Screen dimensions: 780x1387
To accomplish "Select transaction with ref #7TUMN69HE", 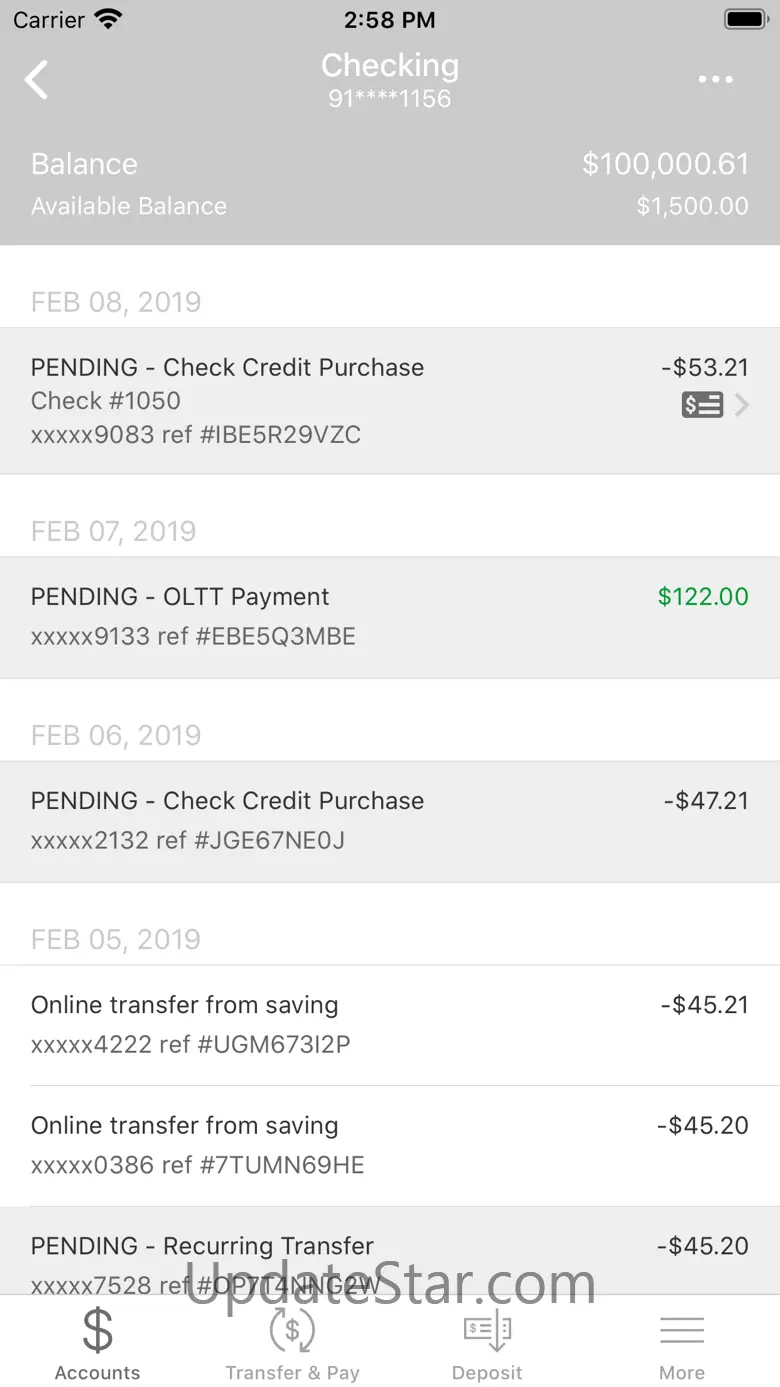I will click(390, 1145).
